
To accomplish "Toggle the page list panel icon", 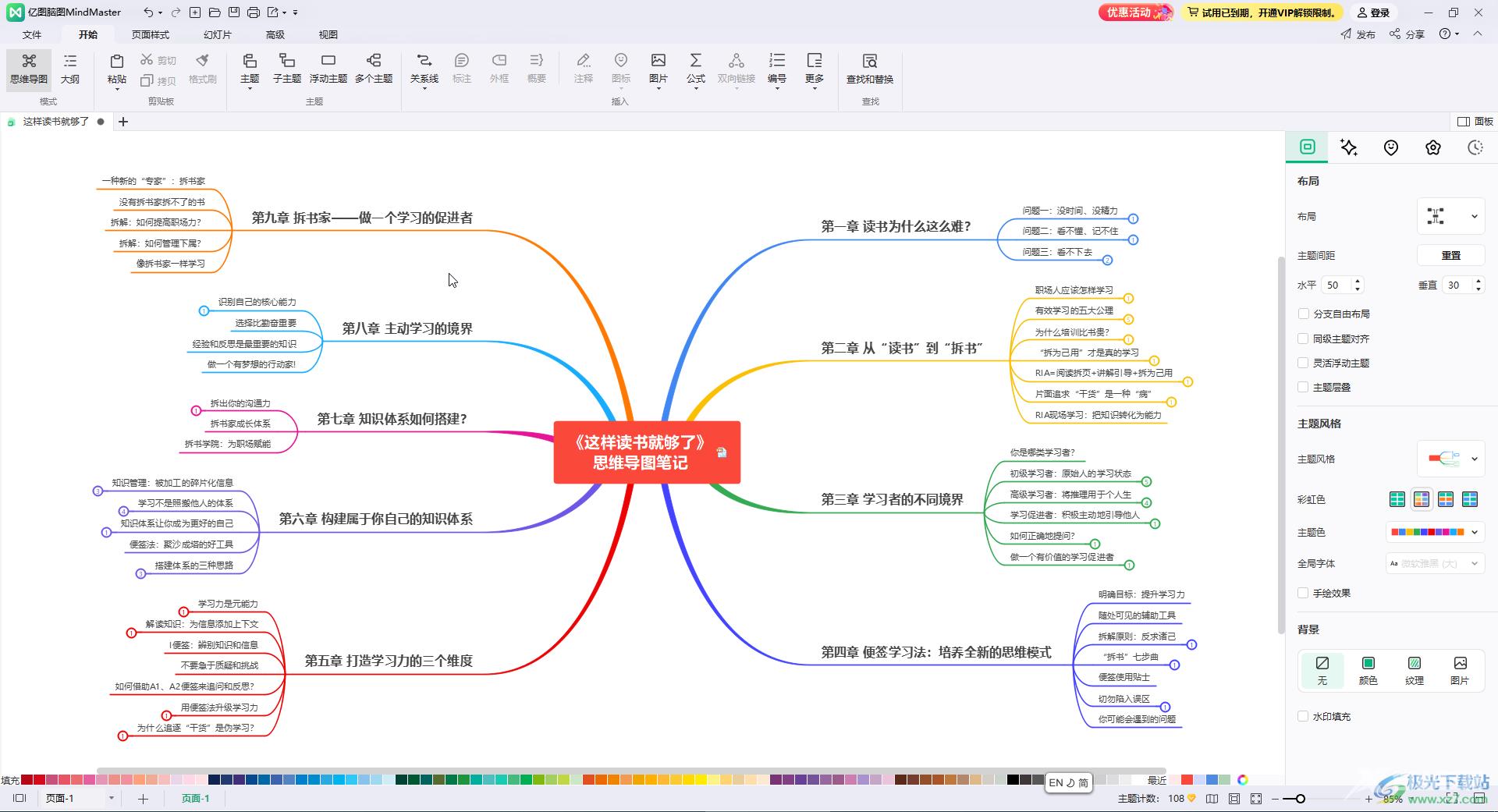I will pos(20,798).
